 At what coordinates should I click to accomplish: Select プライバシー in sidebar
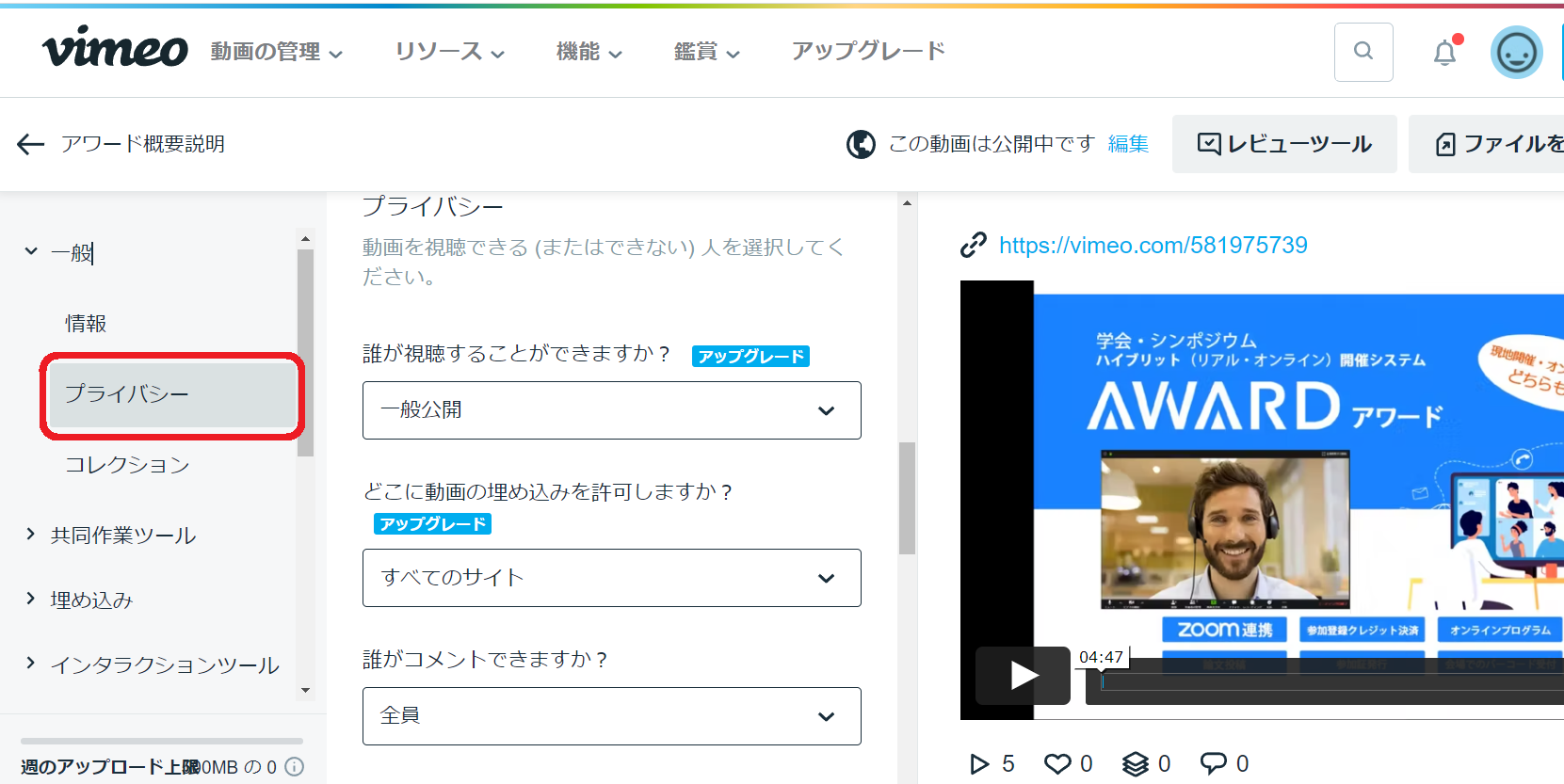(x=172, y=394)
